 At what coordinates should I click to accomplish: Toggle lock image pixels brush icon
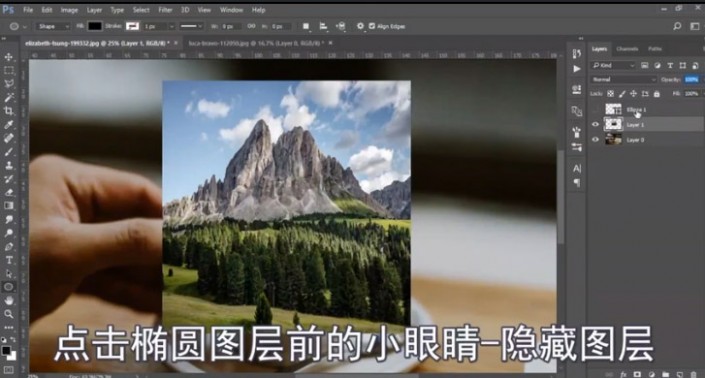point(622,93)
